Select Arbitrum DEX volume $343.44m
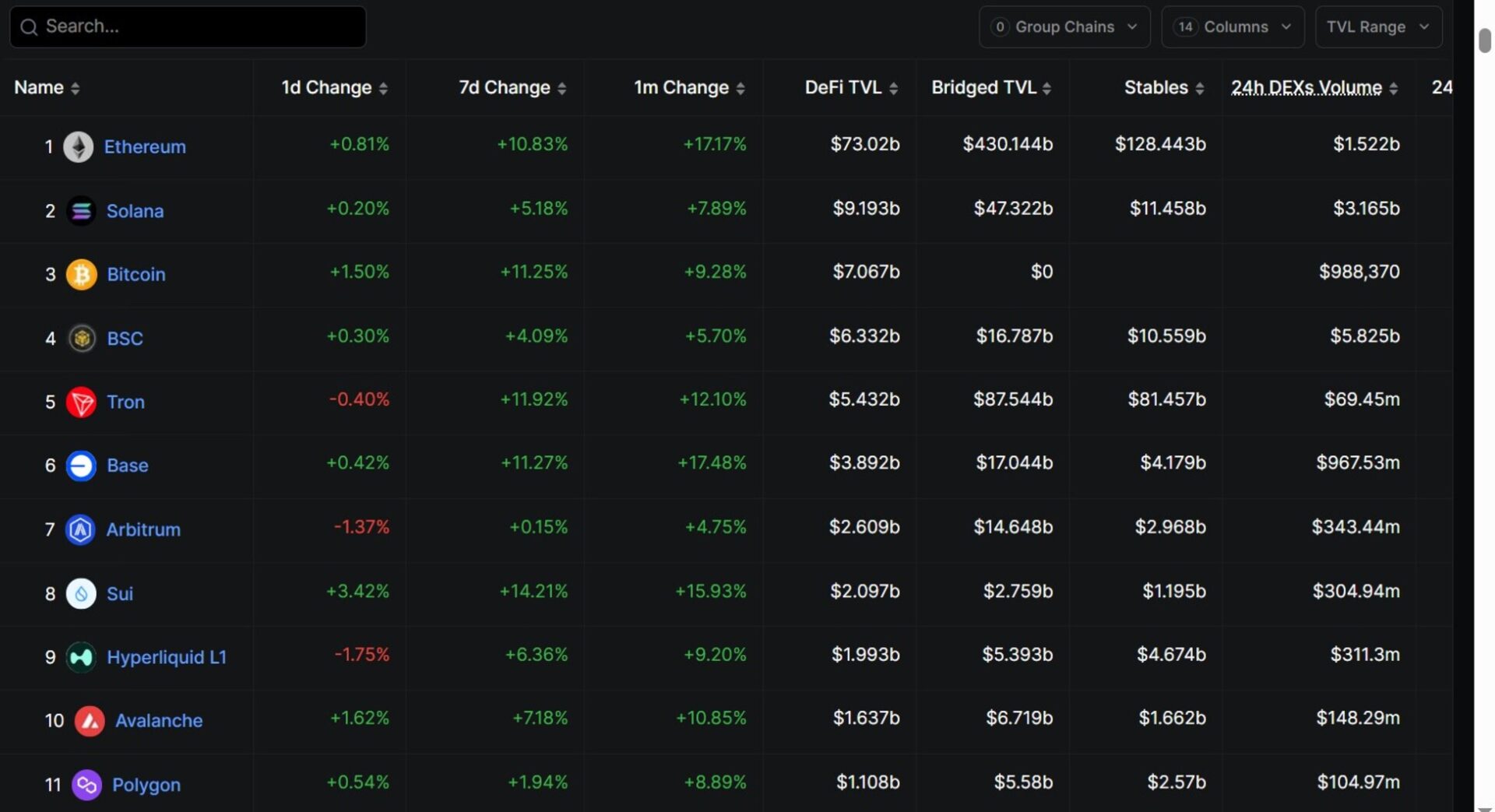 click(x=1356, y=527)
